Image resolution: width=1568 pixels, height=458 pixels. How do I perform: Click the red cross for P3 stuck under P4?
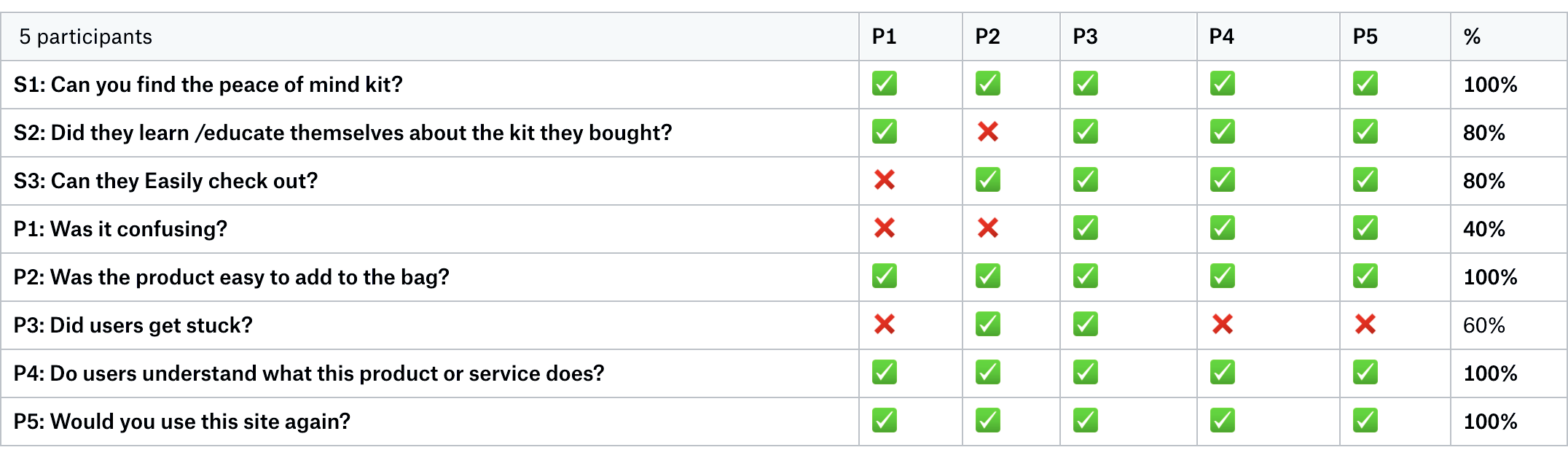coord(1222,325)
